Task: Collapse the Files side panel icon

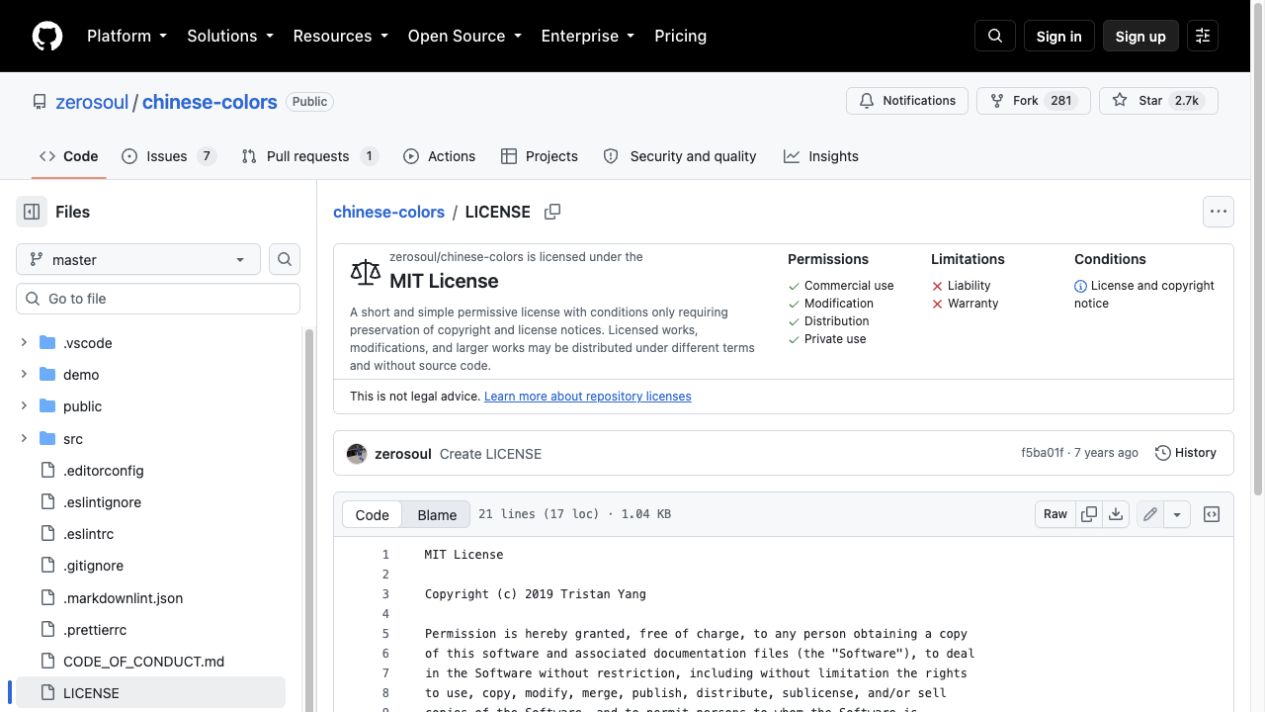Action: pos(32,212)
